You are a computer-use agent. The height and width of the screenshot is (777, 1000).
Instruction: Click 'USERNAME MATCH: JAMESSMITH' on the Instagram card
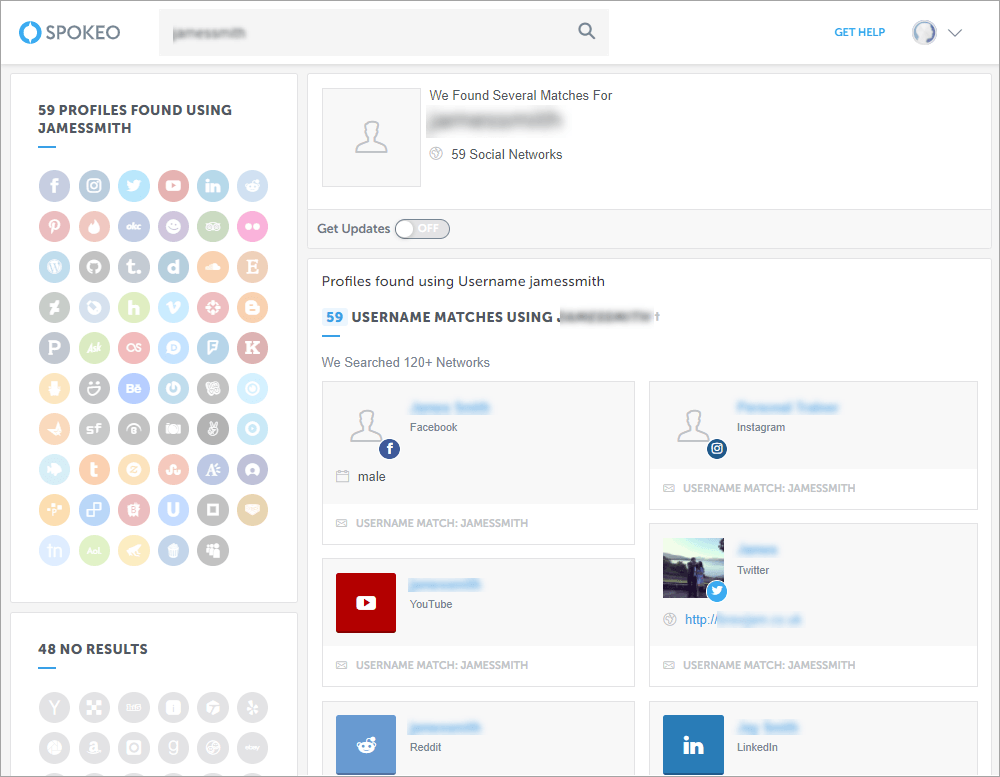[768, 489]
